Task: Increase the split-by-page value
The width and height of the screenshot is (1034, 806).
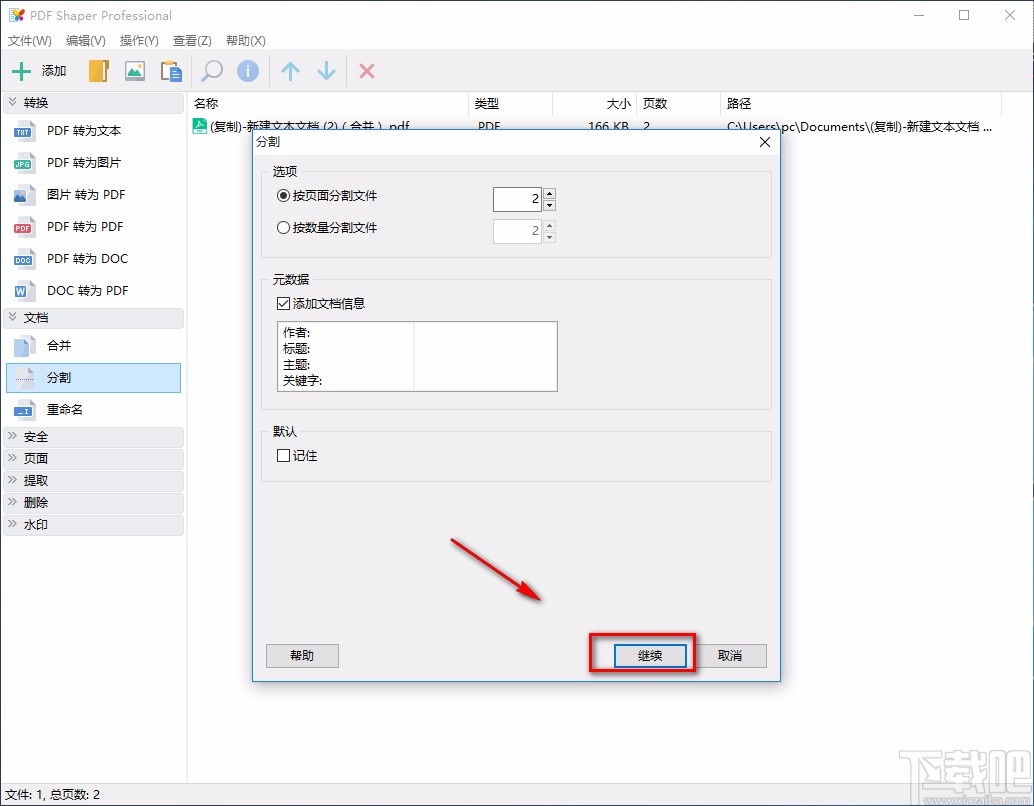Action: pyautogui.click(x=550, y=193)
